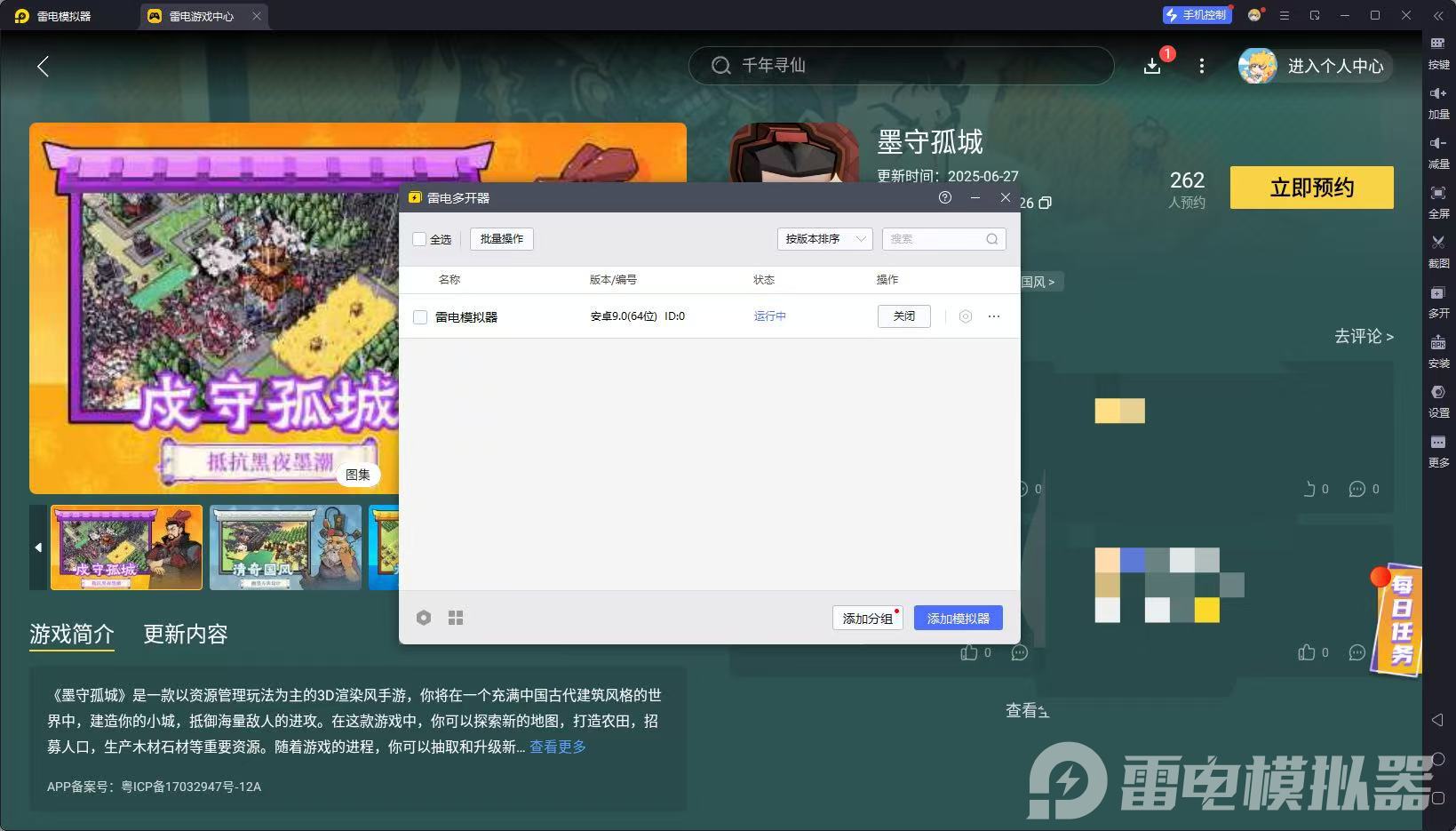The height and width of the screenshot is (831, 1456).
Task: Click the 安卓9.0(64位) ID:0 version text
Action: tap(638, 316)
